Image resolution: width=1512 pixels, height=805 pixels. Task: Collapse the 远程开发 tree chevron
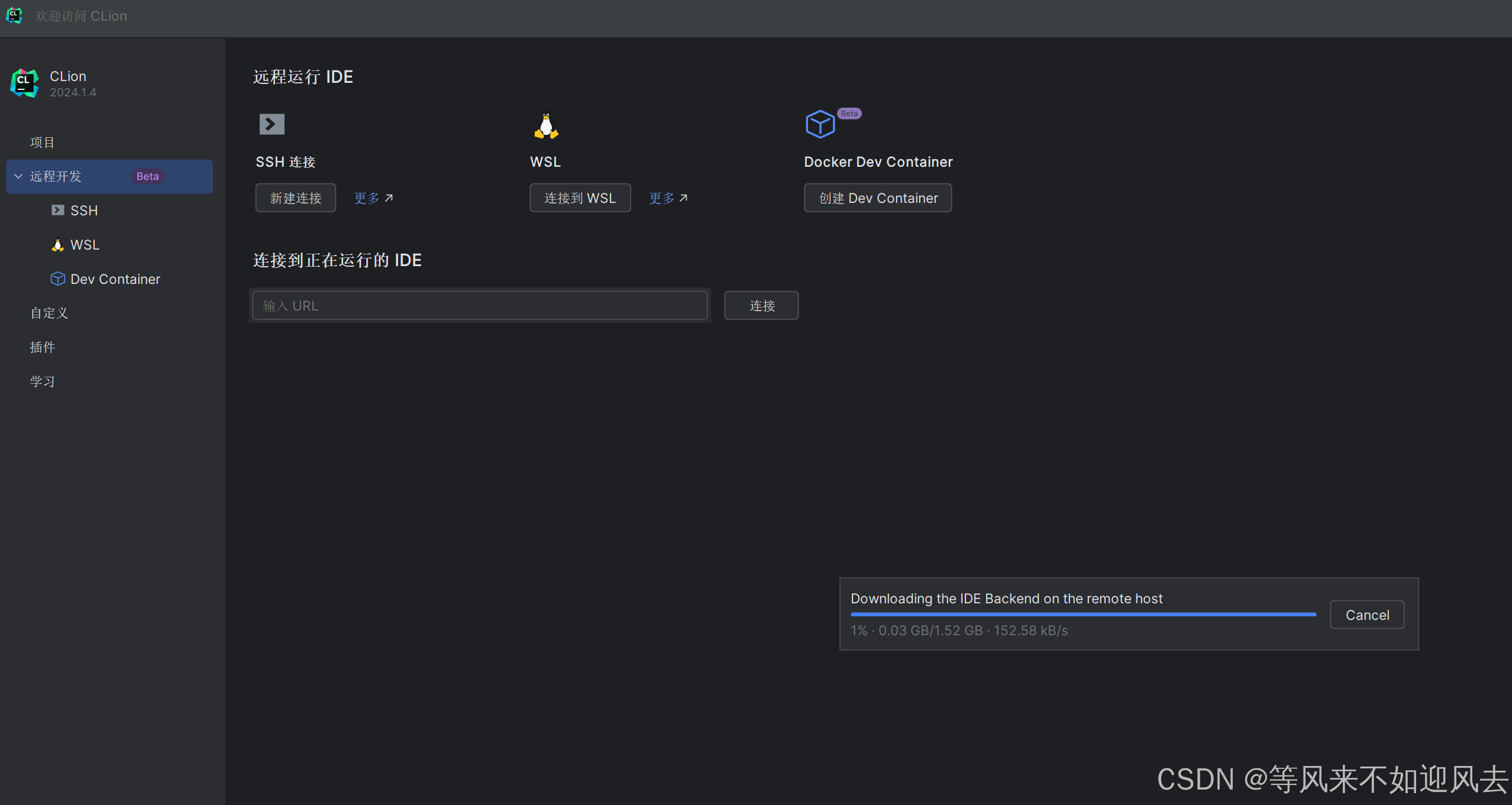point(18,176)
